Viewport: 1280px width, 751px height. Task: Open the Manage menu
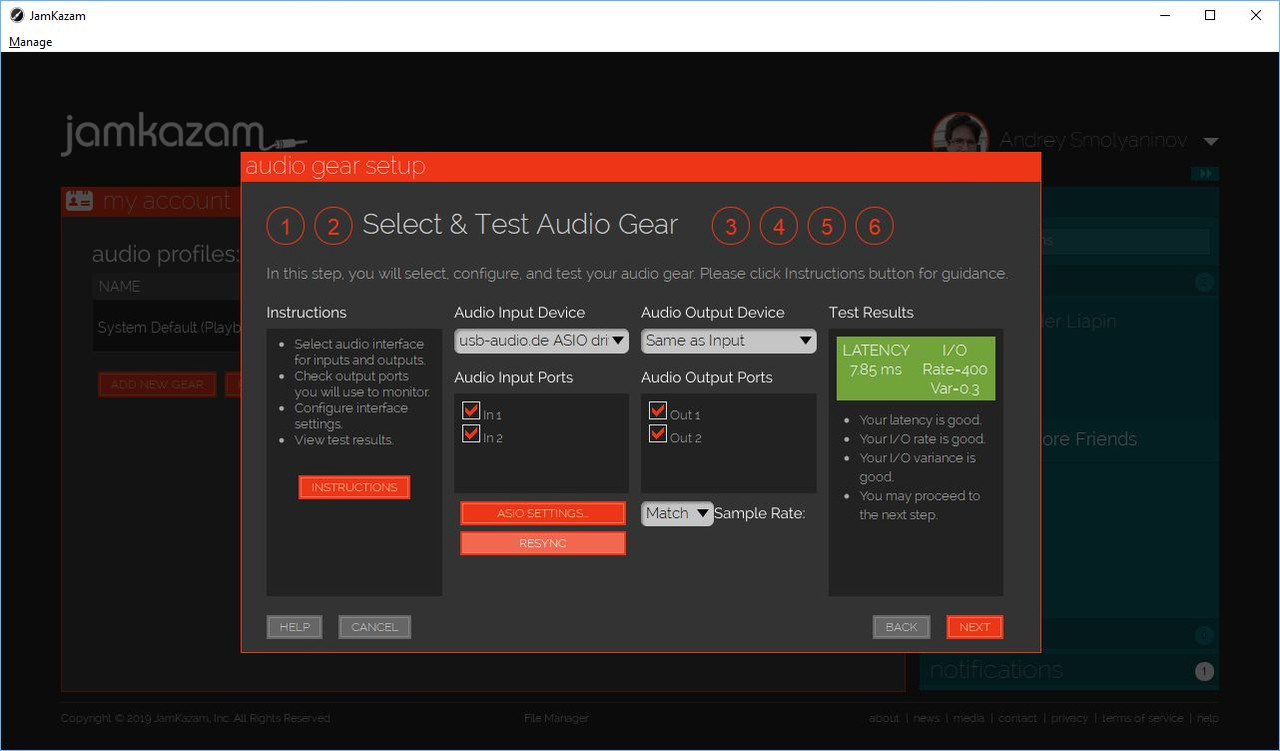click(30, 42)
